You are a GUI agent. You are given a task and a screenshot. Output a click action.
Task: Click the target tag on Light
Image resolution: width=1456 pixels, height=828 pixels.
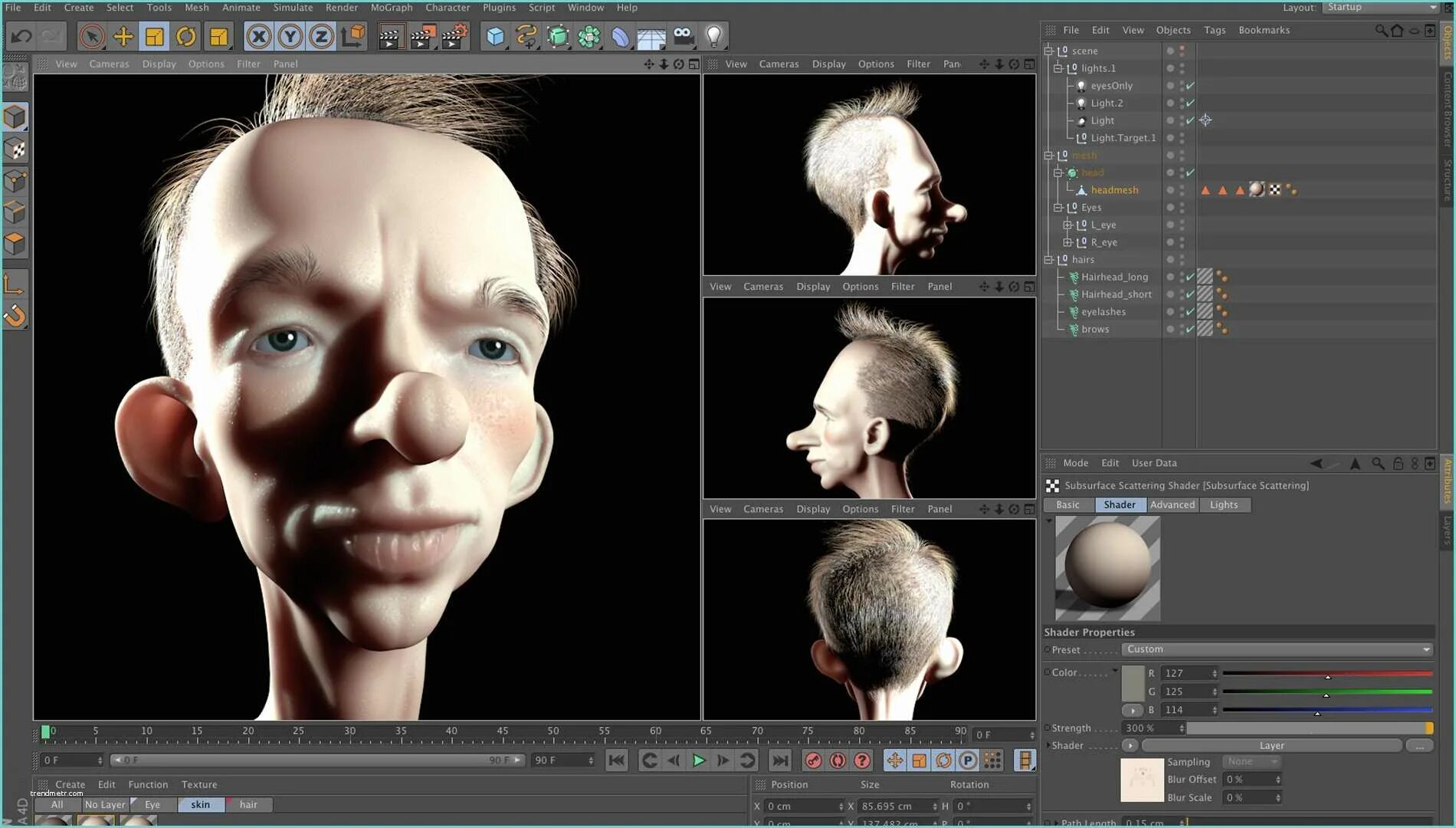(x=1205, y=120)
